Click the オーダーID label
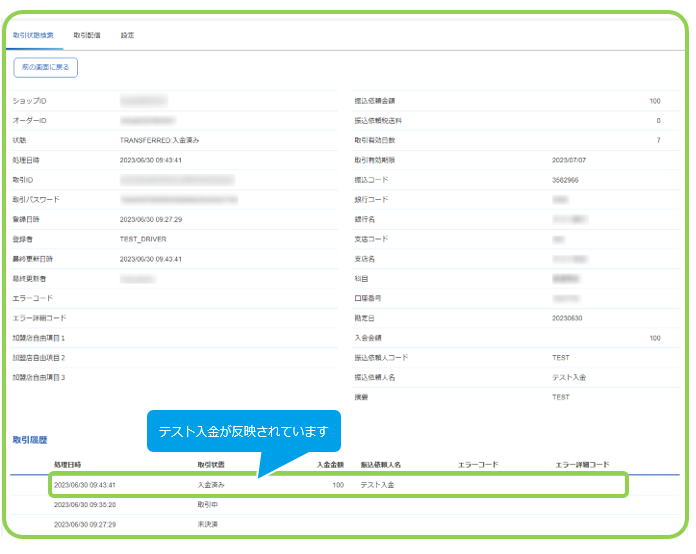Screen dimensions: 696x554 (29, 120)
